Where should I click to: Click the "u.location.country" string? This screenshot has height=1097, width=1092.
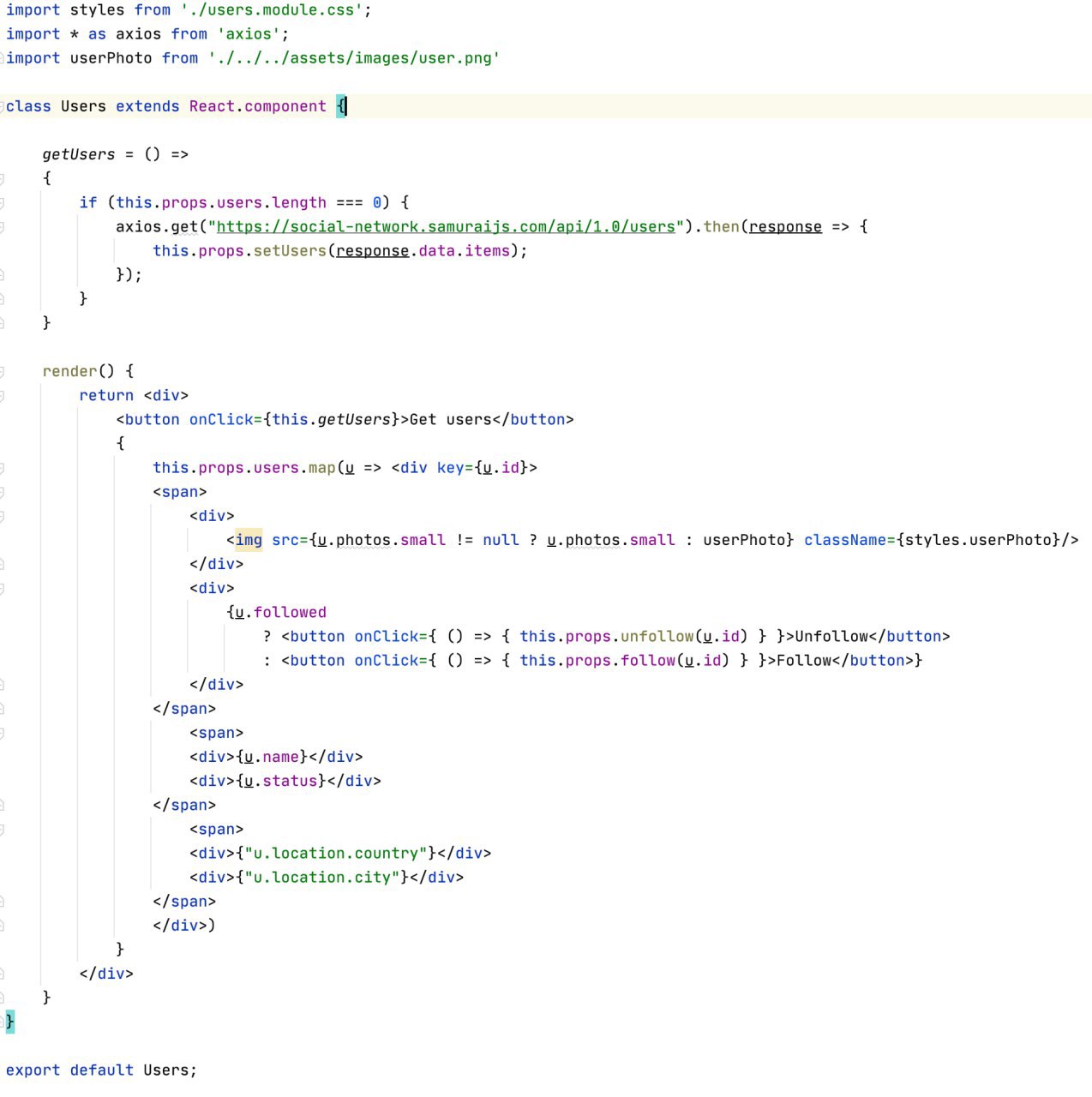(336, 853)
